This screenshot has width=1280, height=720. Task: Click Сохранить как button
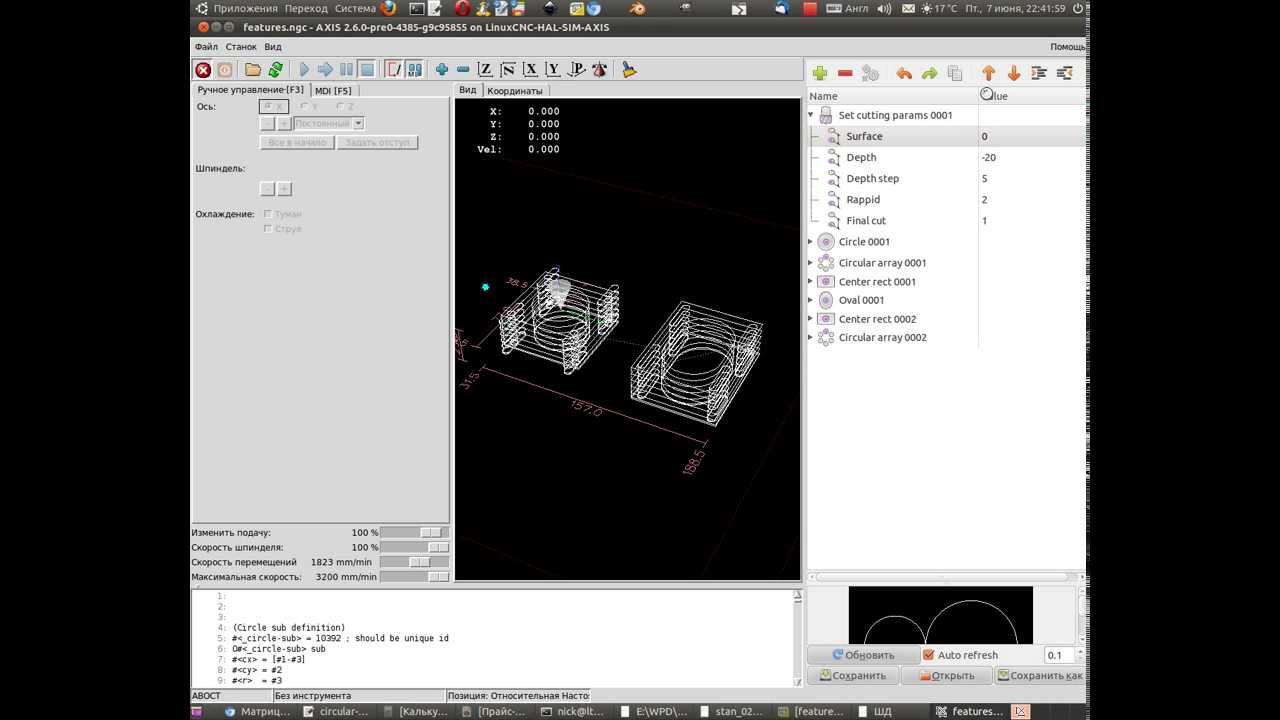(1040, 676)
